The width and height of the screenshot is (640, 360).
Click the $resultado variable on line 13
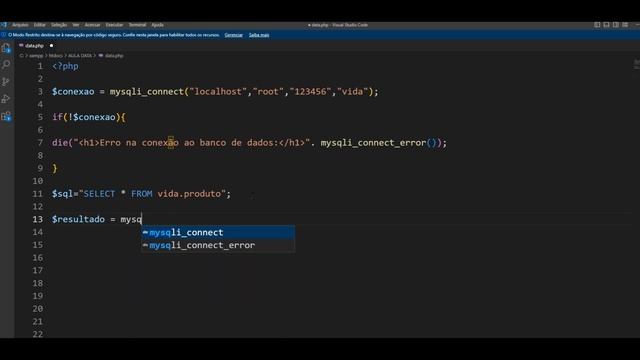(x=78, y=219)
